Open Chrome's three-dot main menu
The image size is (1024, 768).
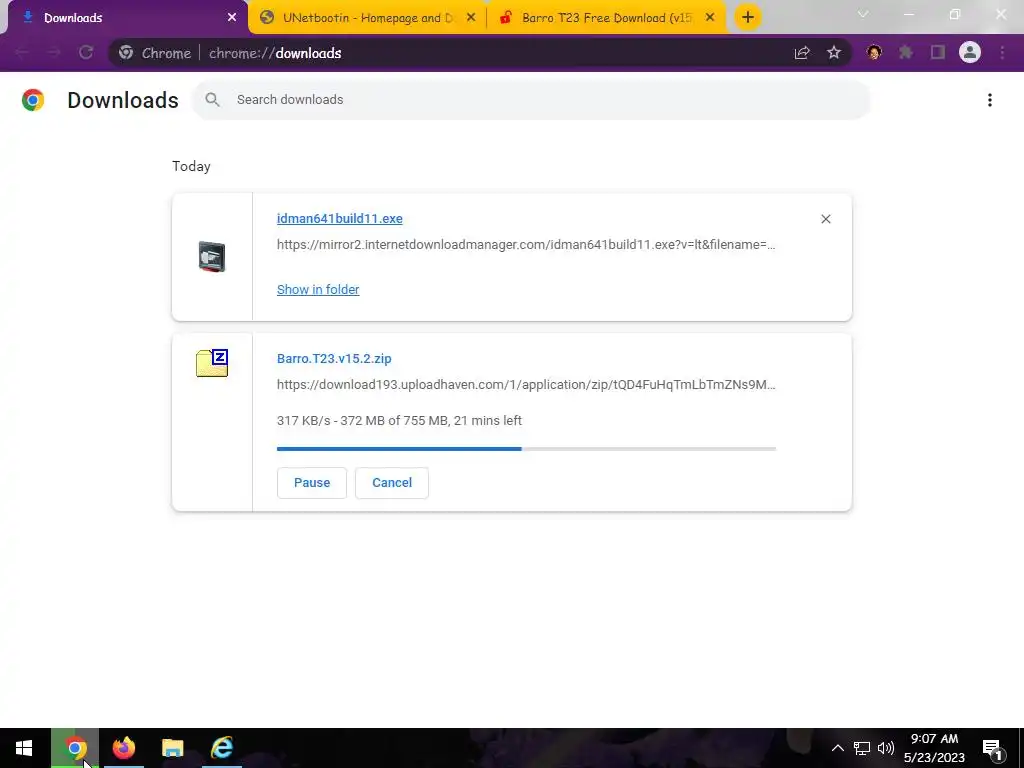1002,52
